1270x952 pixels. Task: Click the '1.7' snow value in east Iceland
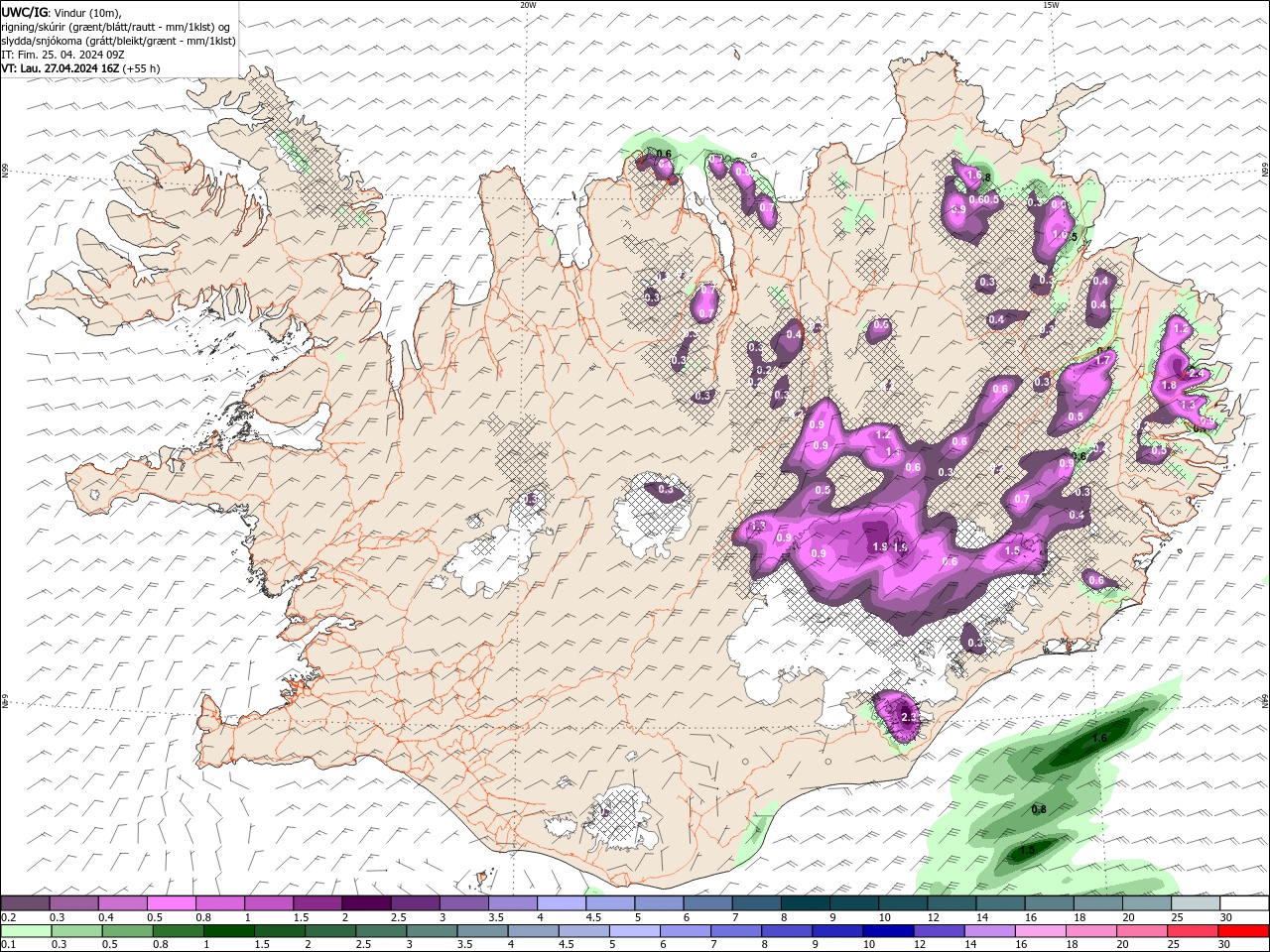point(1102,361)
